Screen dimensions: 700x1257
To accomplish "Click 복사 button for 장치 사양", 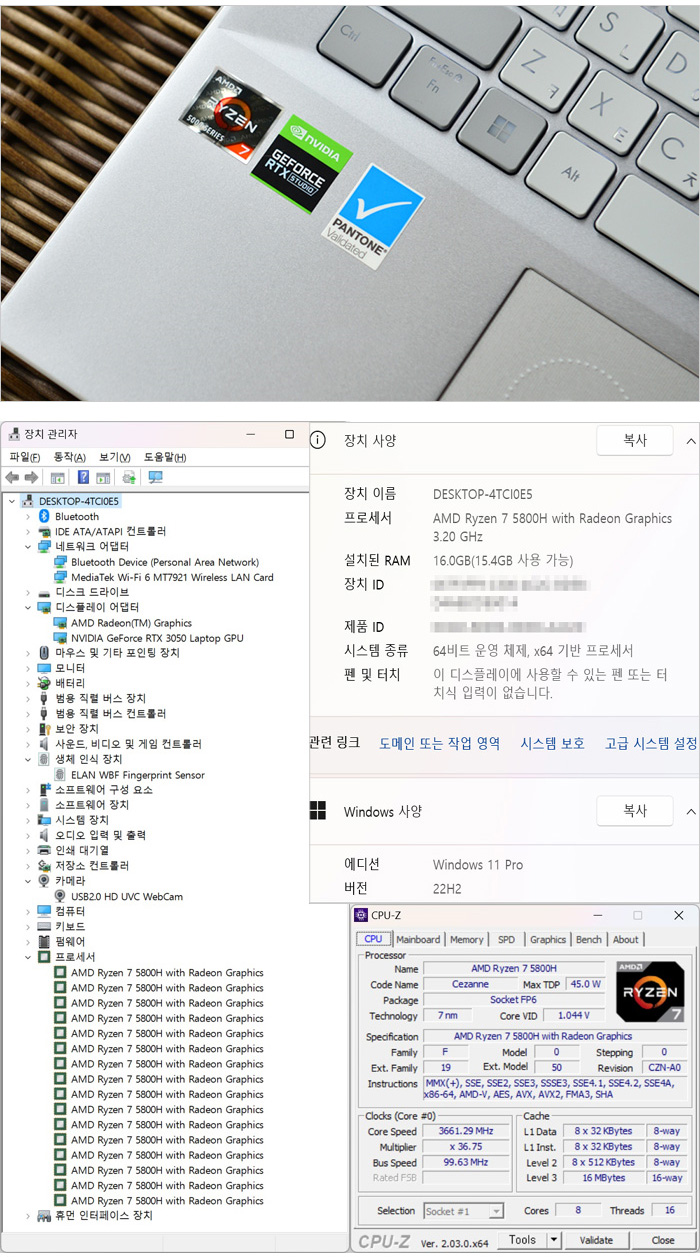I will [x=635, y=440].
